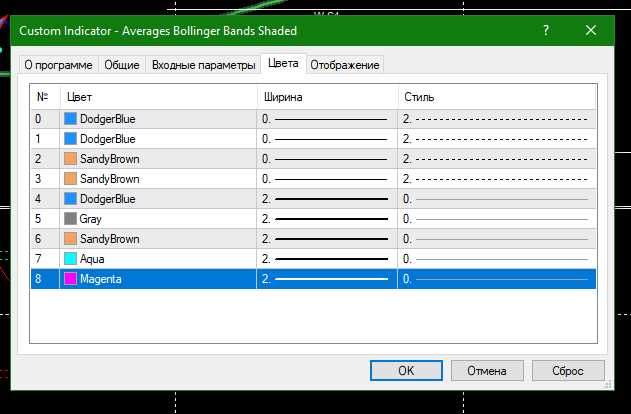Click the Magenta color swatch in row 8

coord(70,278)
